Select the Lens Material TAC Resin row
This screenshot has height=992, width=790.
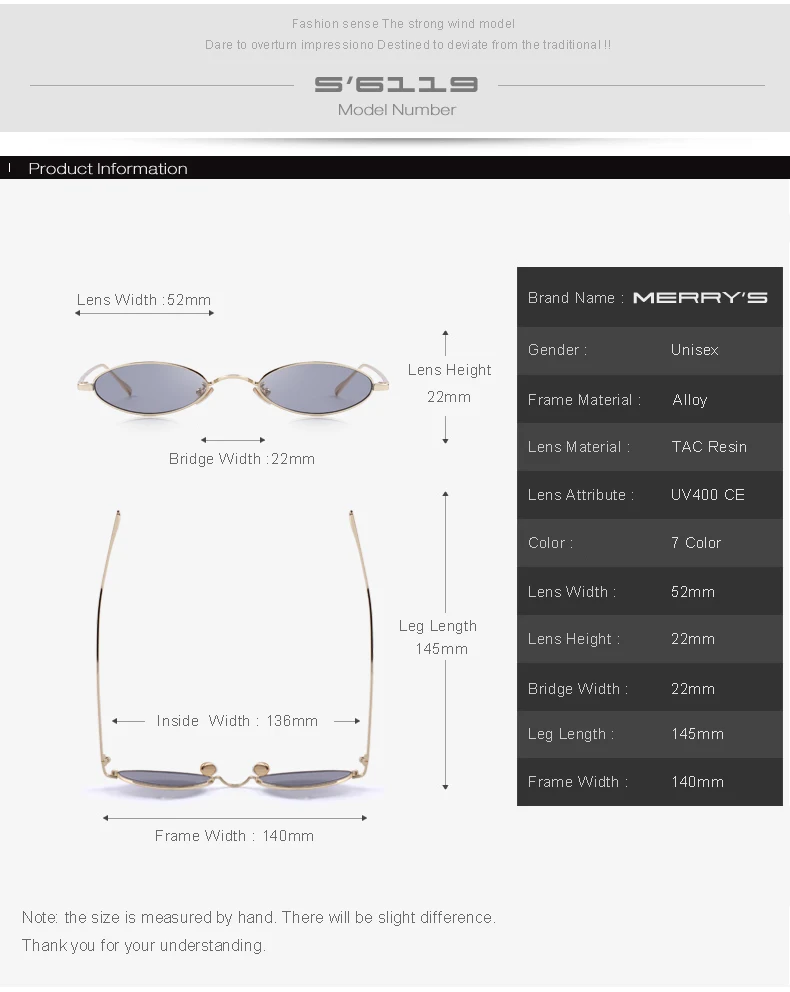[x=650, y=447]
